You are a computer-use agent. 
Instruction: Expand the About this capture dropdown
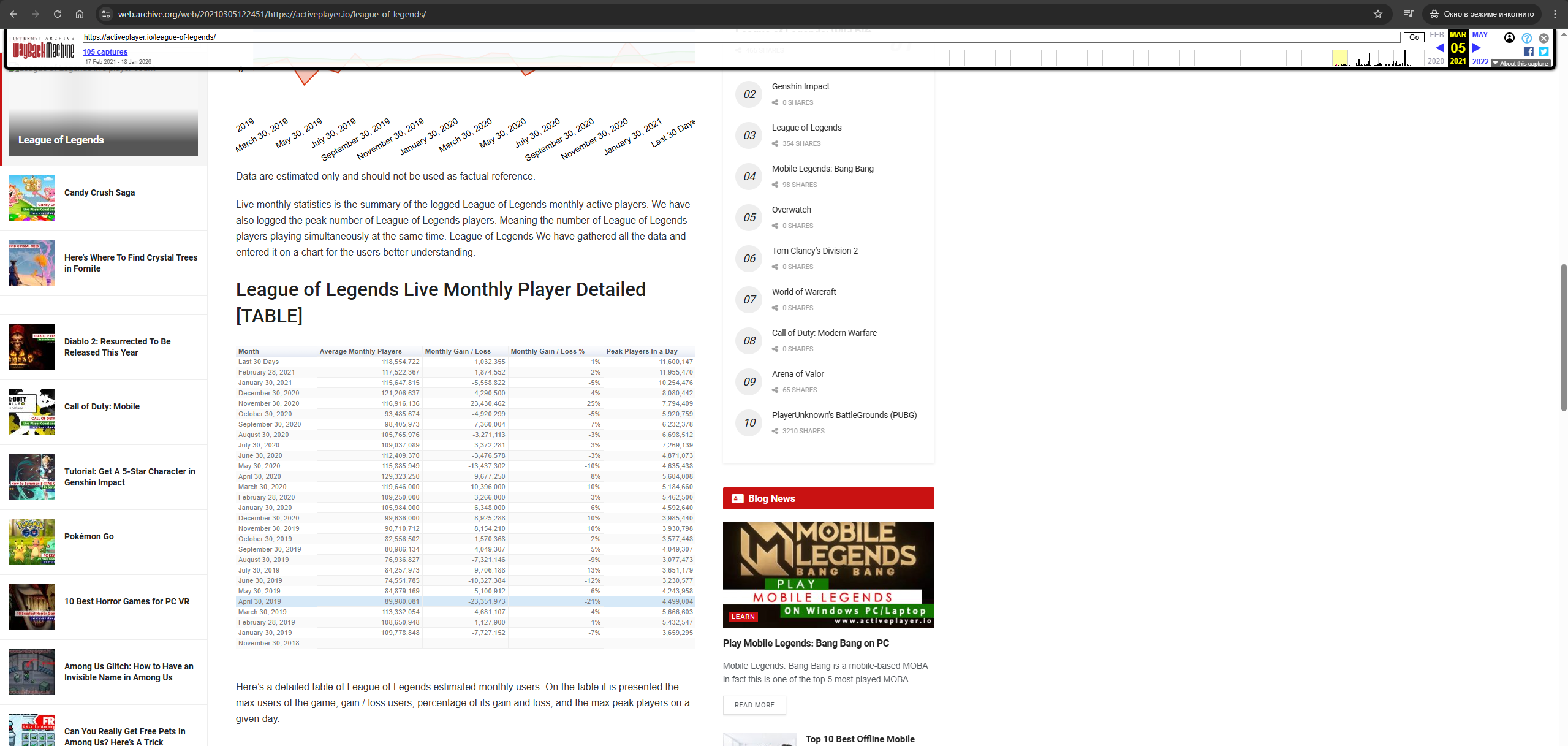click(1521, 63)
